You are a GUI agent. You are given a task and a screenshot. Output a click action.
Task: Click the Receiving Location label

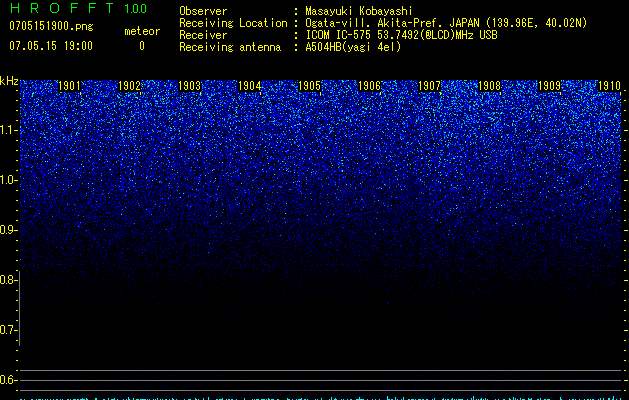click(233, 23)
